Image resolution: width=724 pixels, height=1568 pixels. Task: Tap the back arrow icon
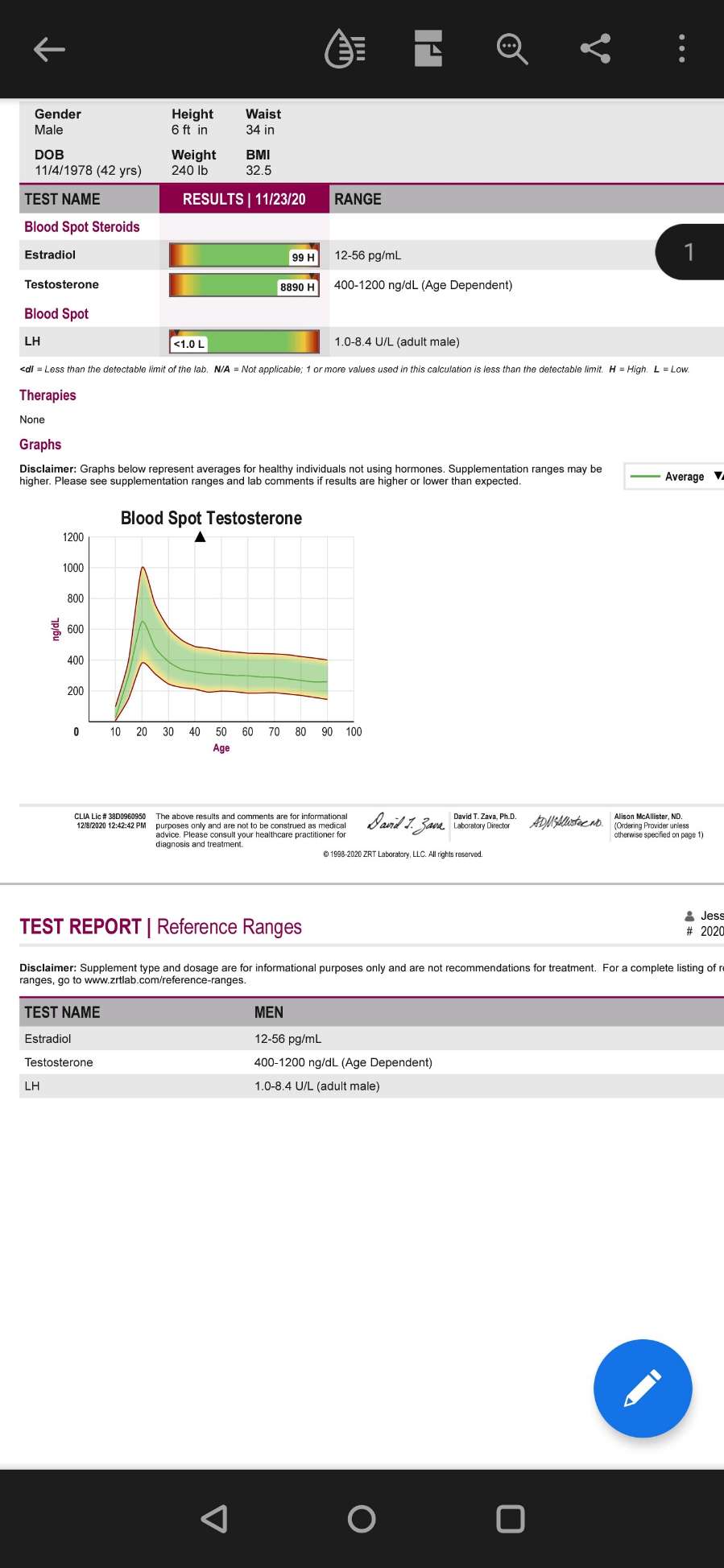click(49, 49)
